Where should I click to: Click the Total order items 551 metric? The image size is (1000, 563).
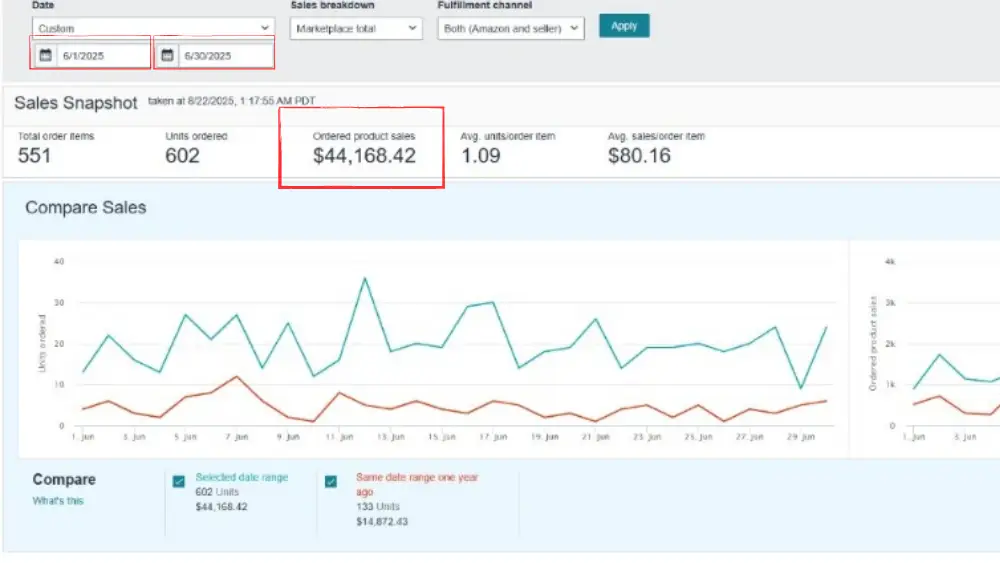(34, 156)
